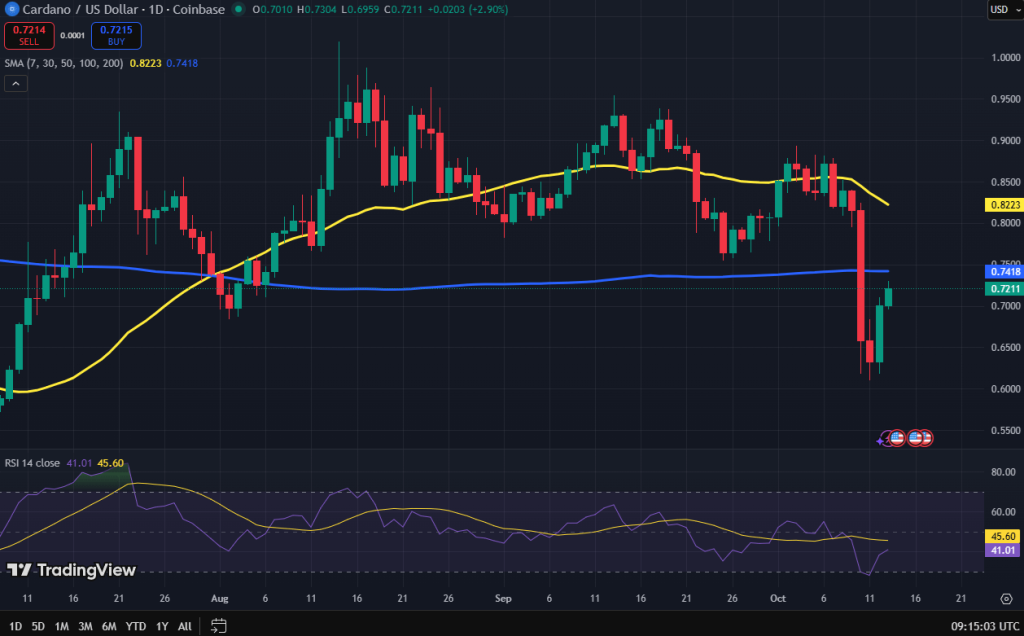The width and height of the screenshot is (1024, 636).
Task: Click the yellow 0.8223 SMA price axis label
Action: click(1004, 205)
